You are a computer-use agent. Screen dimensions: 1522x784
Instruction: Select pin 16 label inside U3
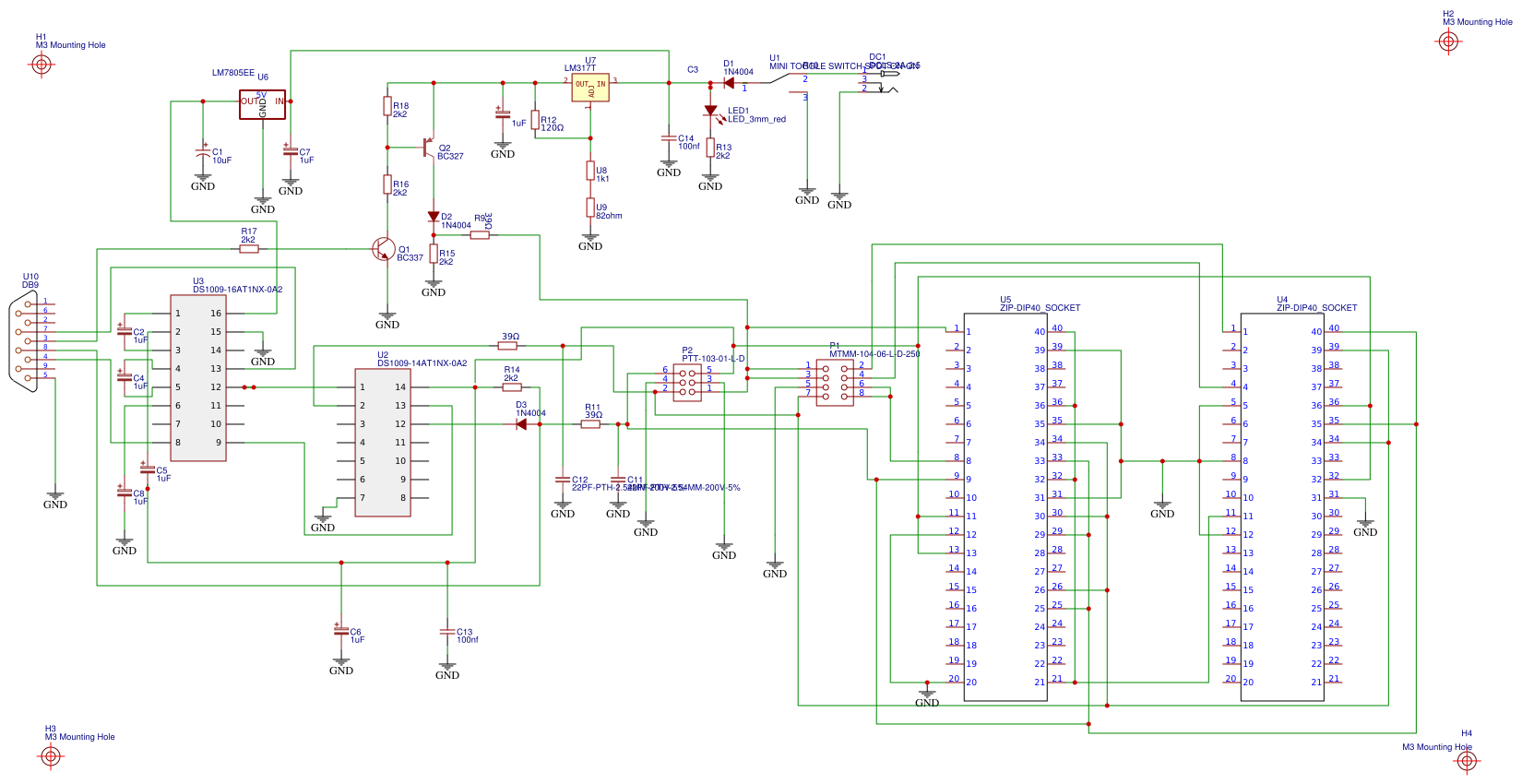[216, 314]
